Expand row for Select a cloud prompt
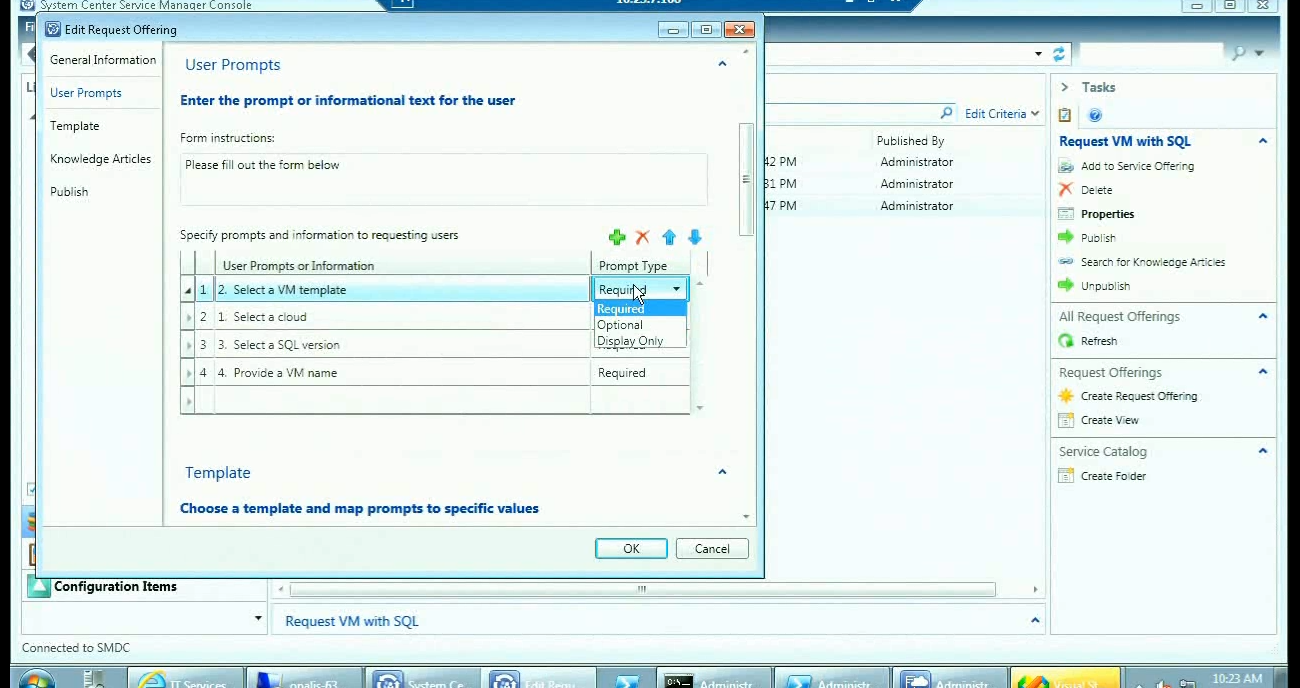Screen dimensions: 1300x688 pyautogui.click(x=188, y=317)
